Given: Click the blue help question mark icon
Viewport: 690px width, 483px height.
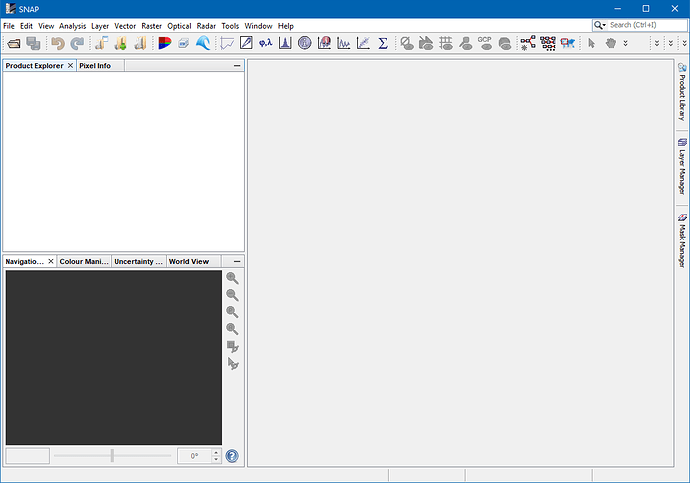Looking at the screenshot, I should tap(232, 456).
